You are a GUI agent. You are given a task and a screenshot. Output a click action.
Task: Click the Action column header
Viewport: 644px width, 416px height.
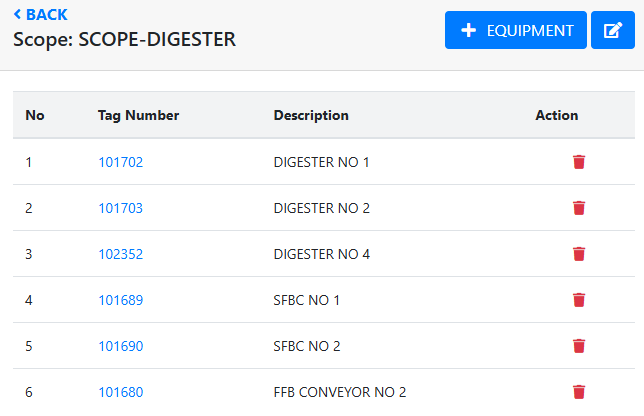click(x=557, y=115)
